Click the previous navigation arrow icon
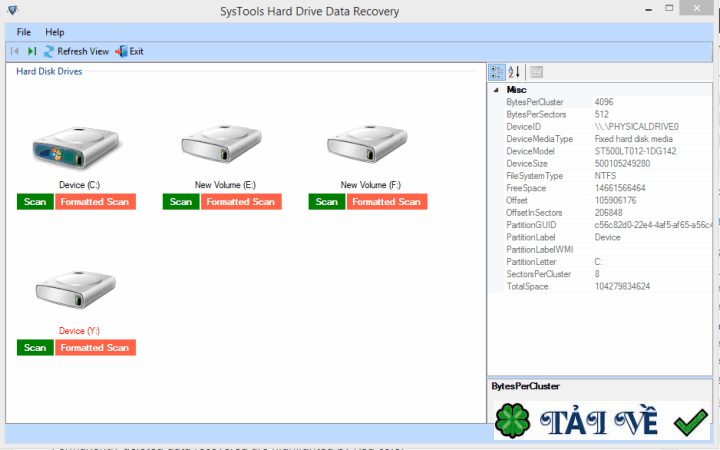This screenshot has width=720, height=450. pyautogui.click(x=15, y=51)
